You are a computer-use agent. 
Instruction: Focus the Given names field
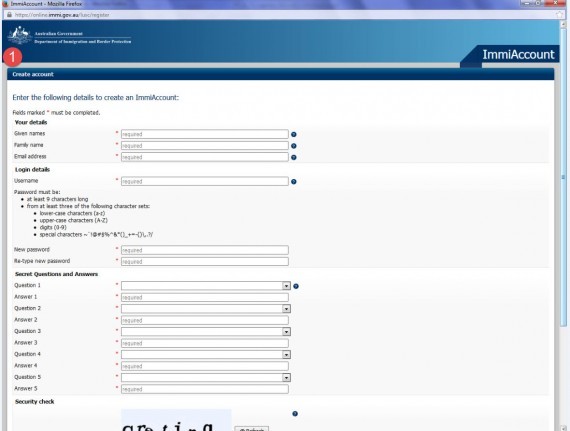pos(205,134)
